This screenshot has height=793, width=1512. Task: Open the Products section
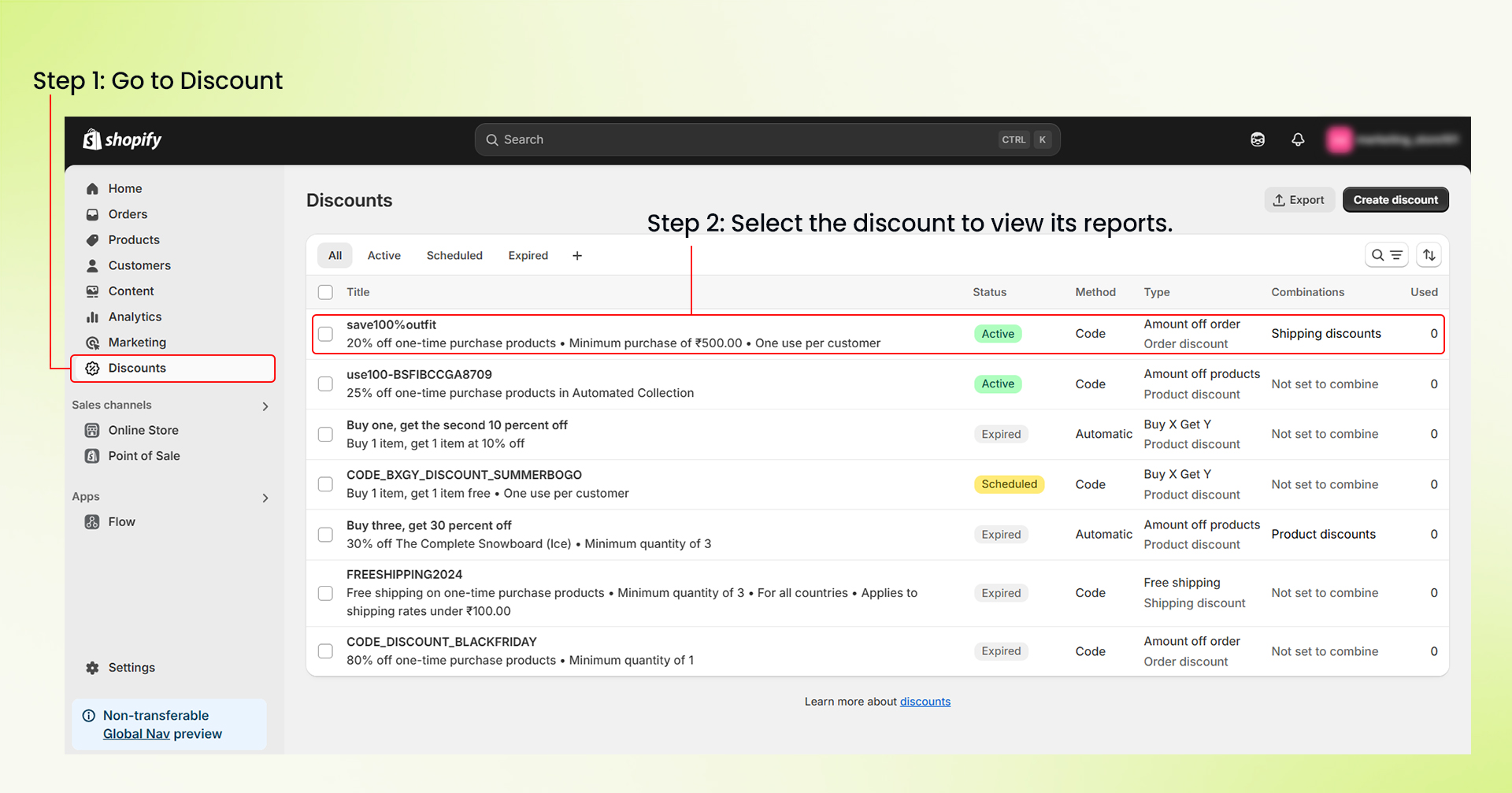pyautogui.click(x=135, y=239)
